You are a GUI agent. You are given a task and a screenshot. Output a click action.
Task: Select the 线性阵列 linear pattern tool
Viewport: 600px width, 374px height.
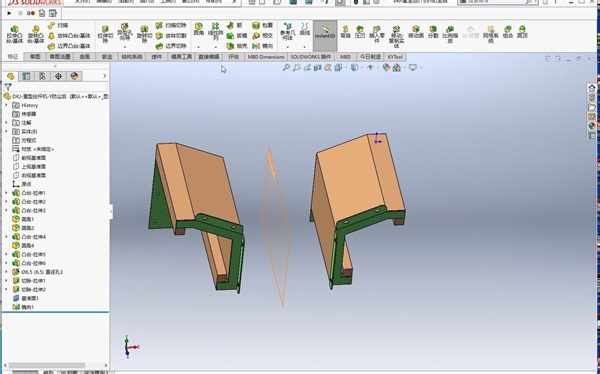click(215, 32)
